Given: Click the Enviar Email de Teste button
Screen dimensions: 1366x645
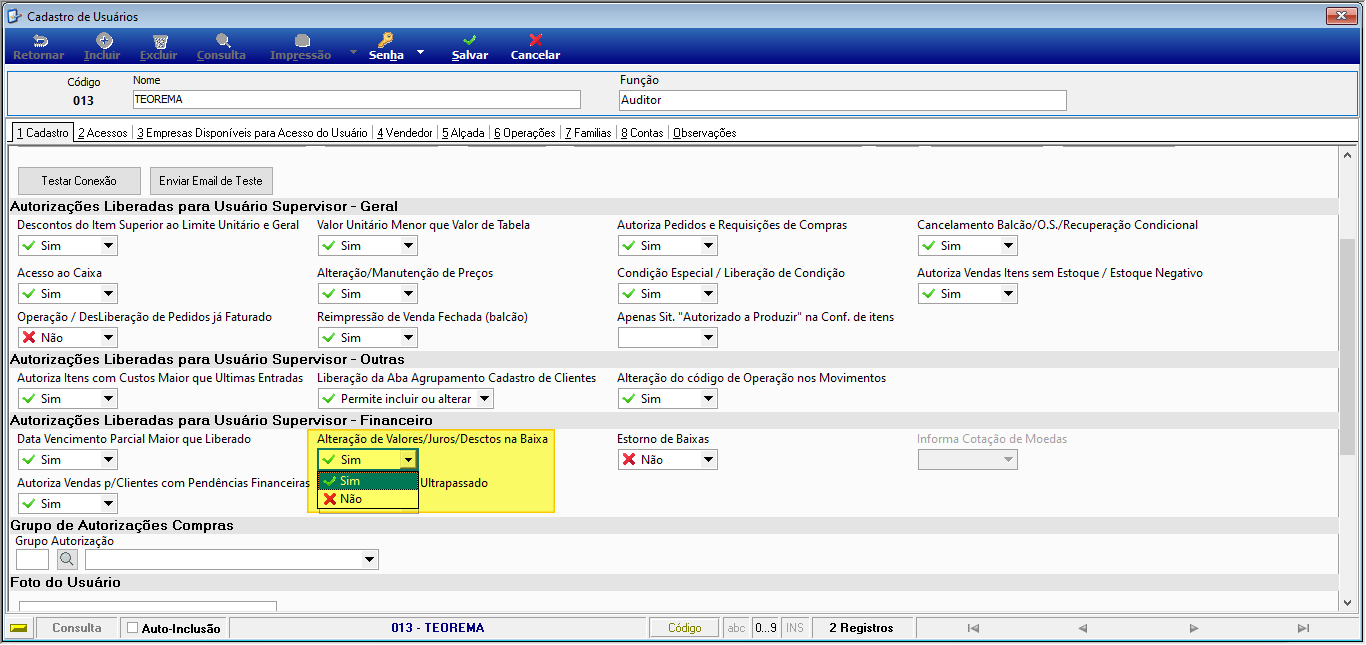Looking at the screenshot, I should tap(211, 181).
